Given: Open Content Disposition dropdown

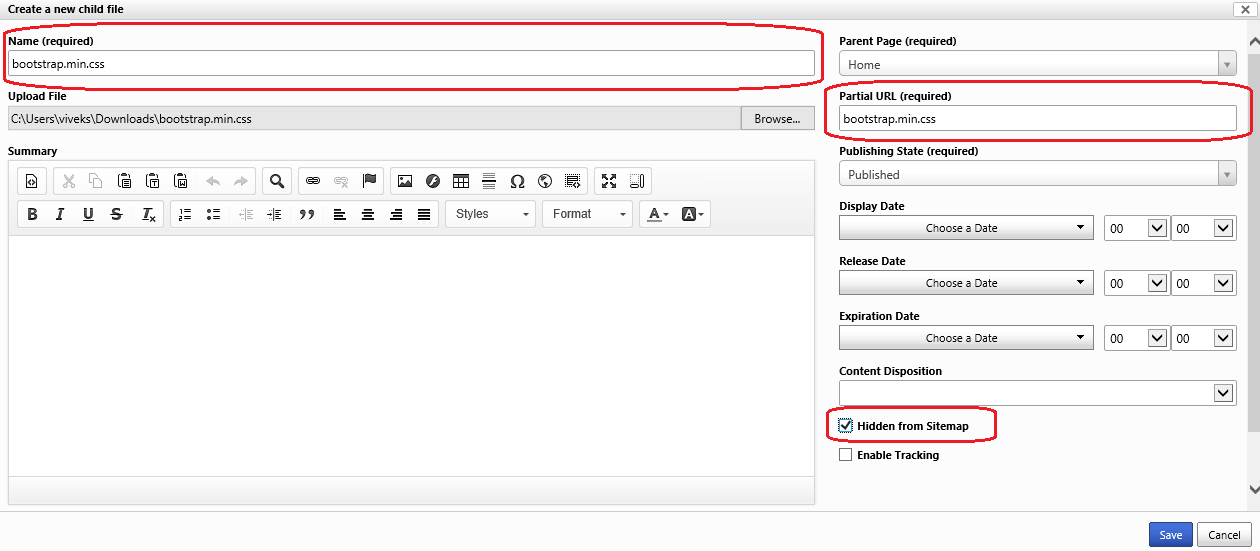Looking at the screenshot, I should (x=1037, y=393).
